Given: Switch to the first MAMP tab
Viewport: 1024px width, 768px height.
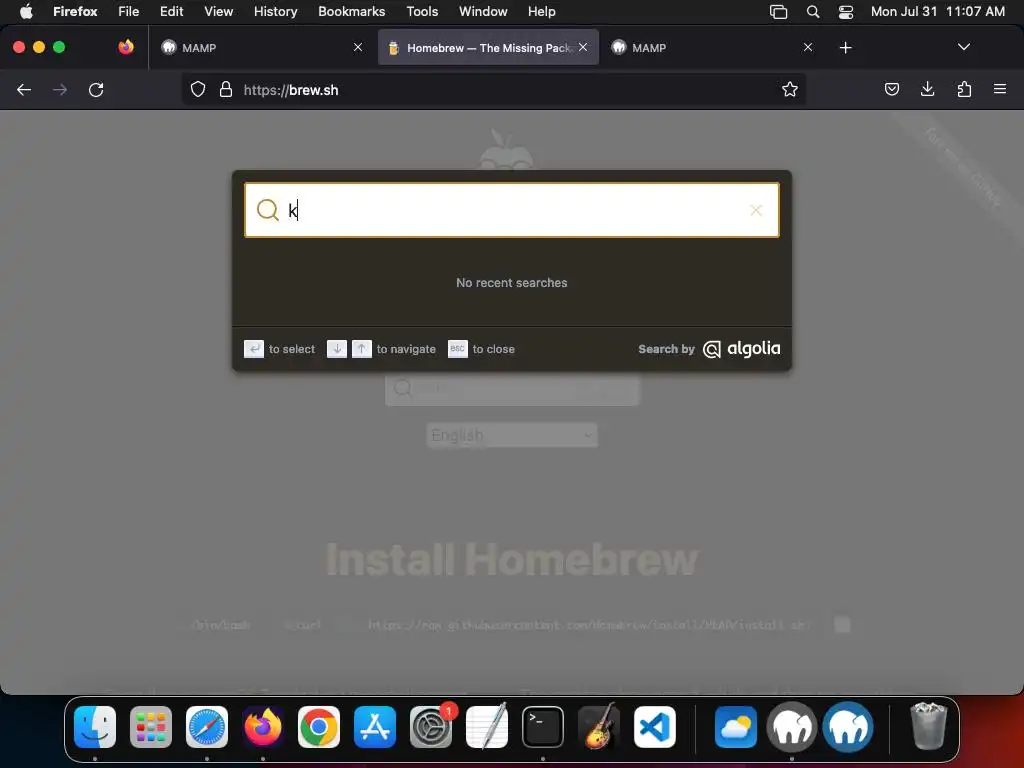Looking at the screenshot, I should 263,48.
